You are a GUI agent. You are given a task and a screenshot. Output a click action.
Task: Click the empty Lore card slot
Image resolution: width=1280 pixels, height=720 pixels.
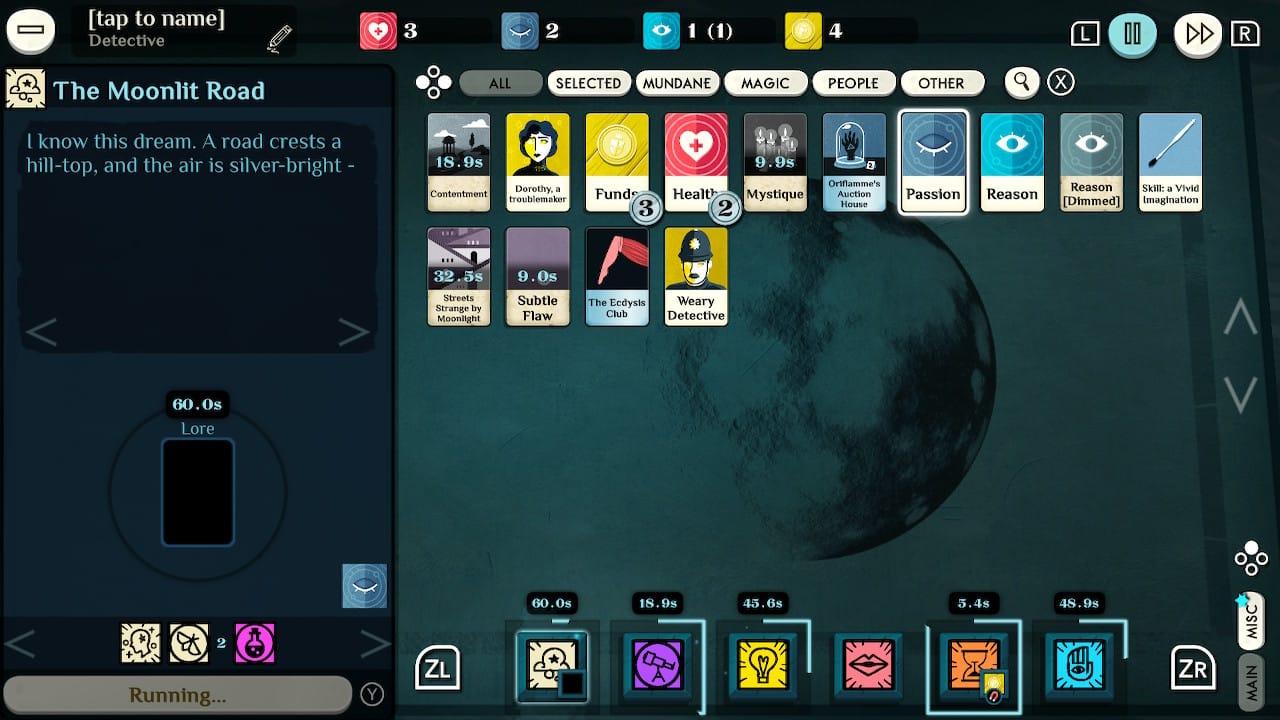pyautogui.click(x=197, y=492)
